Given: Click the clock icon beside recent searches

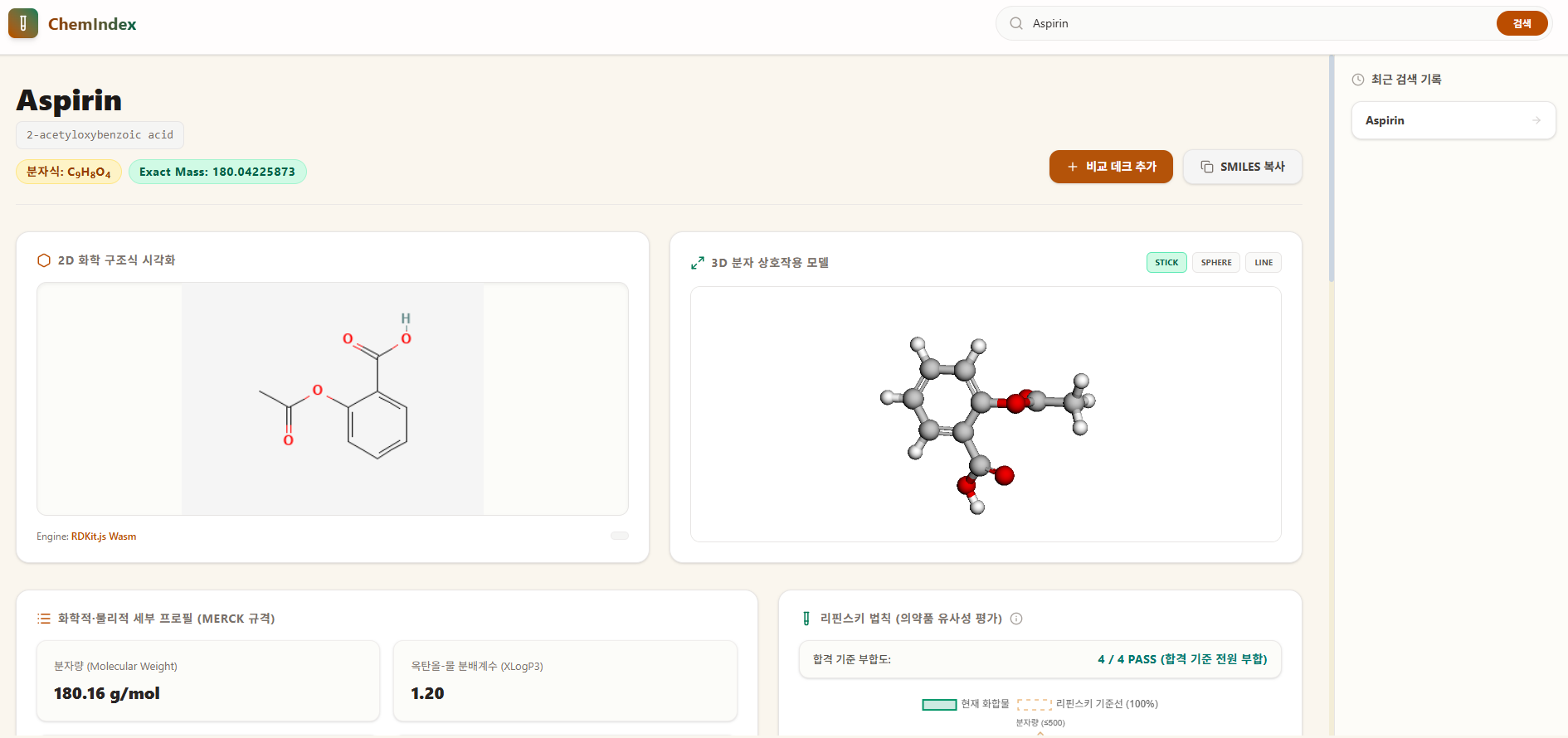Looking at the screenshot, I should [x=1358, y=80].
